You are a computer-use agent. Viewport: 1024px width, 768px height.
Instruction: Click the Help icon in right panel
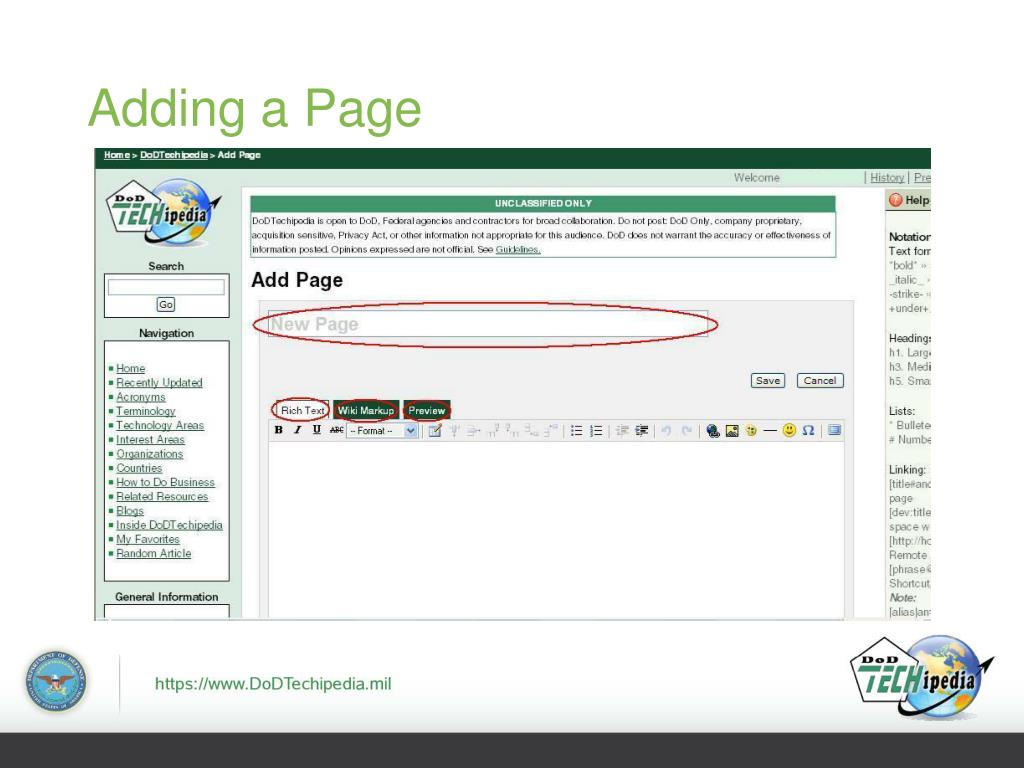click(x=896, y=200)
